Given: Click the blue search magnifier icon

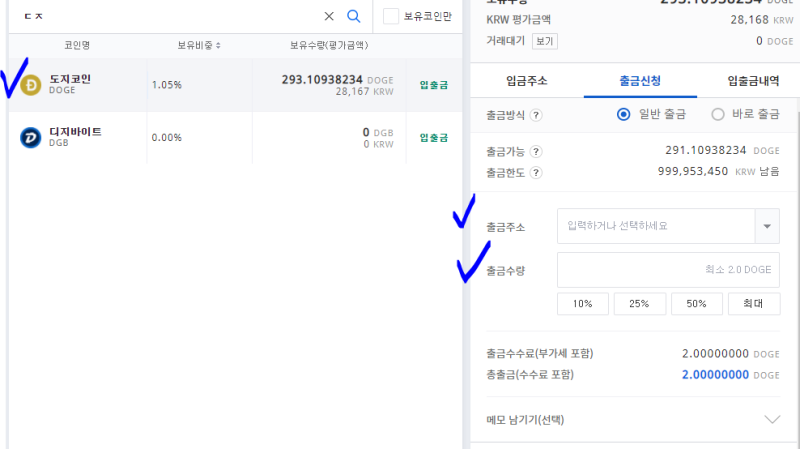Looking at the screenshot, I should point(354,16).
